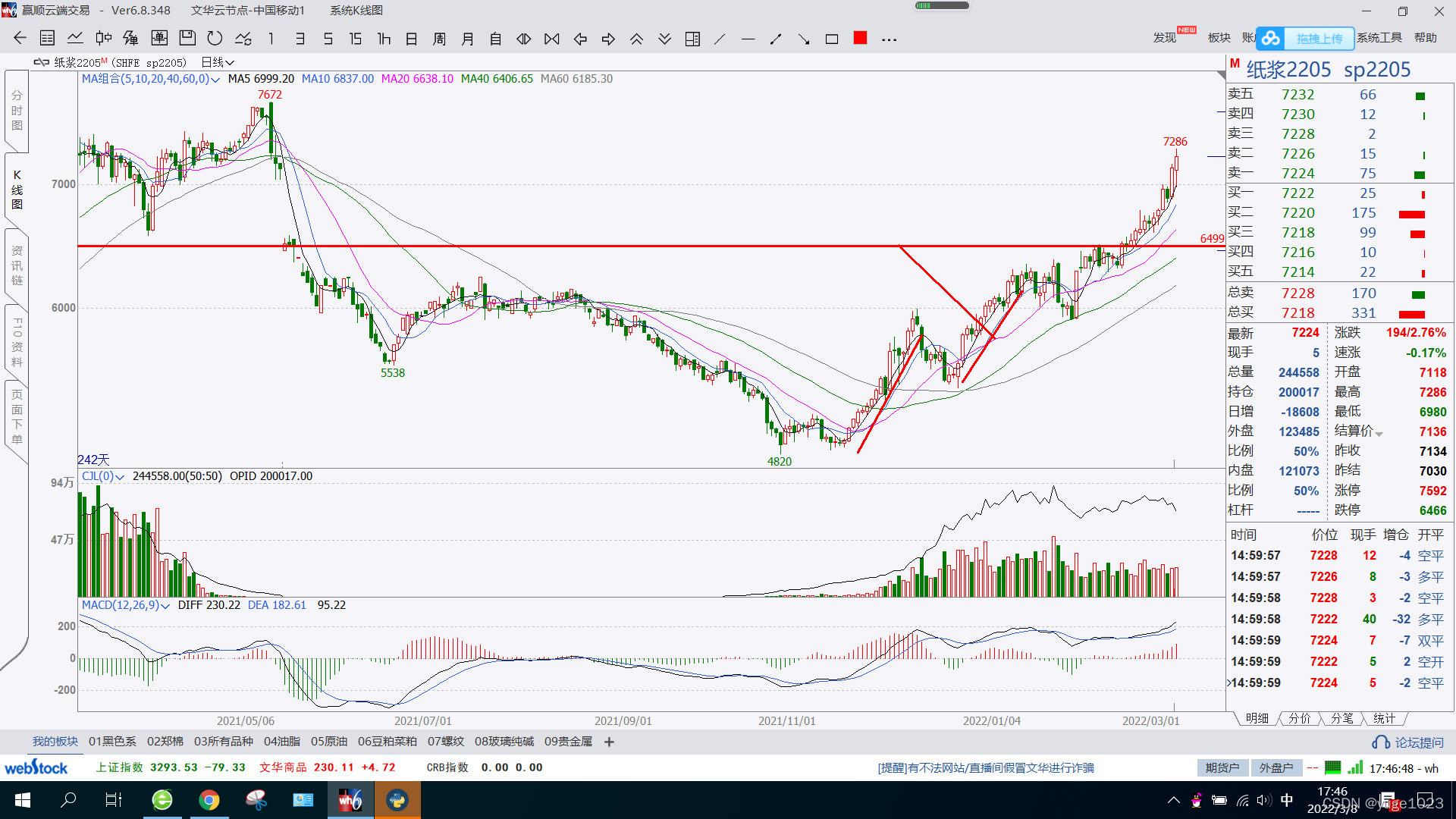The width and height of the screenshot is (1456, 819).
Task: Toggle the side panel layout icon
Action: click(x=692, y=39)
